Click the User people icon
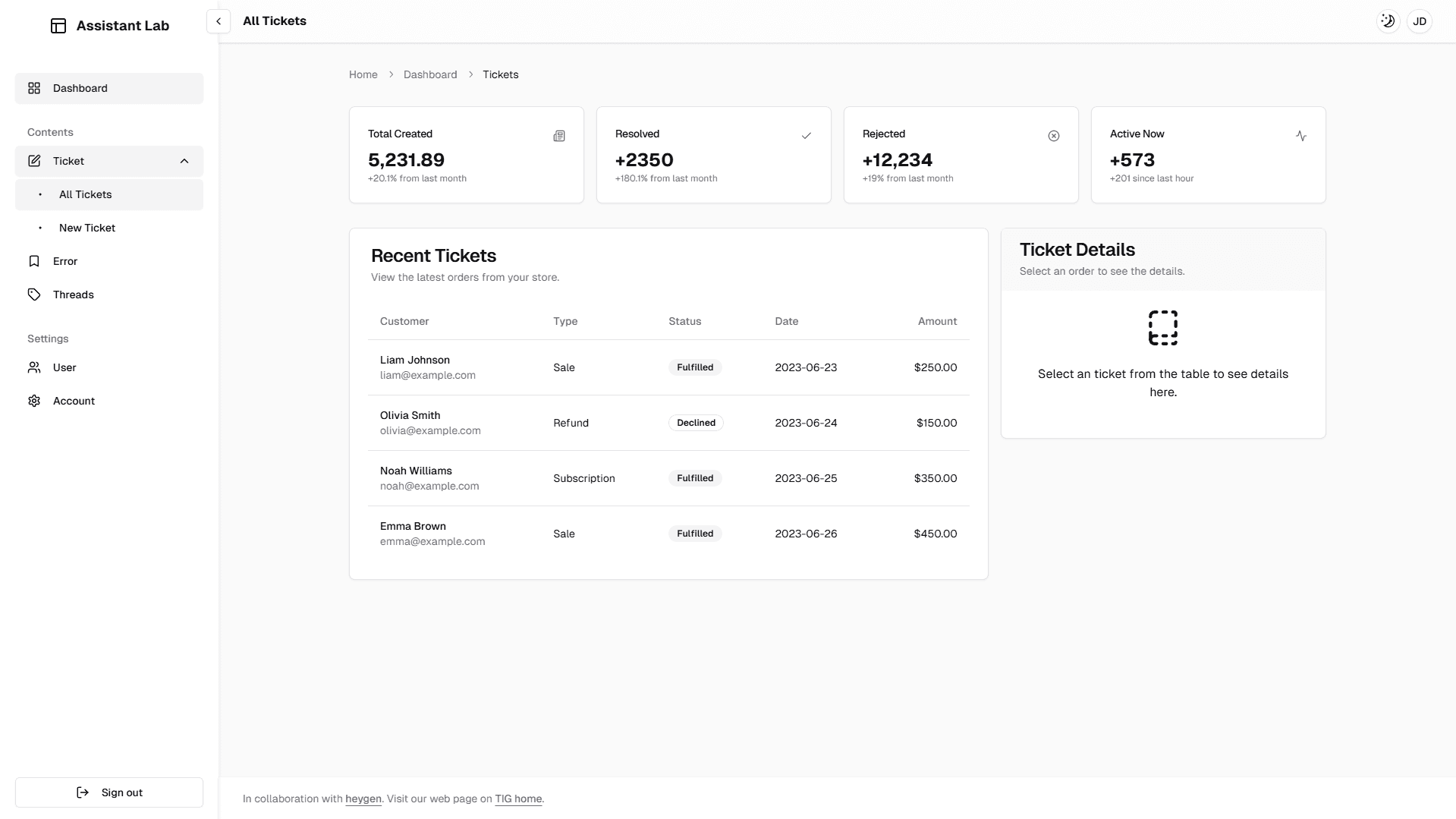Viewport: 1456px width, 819px height. point(34,367)
